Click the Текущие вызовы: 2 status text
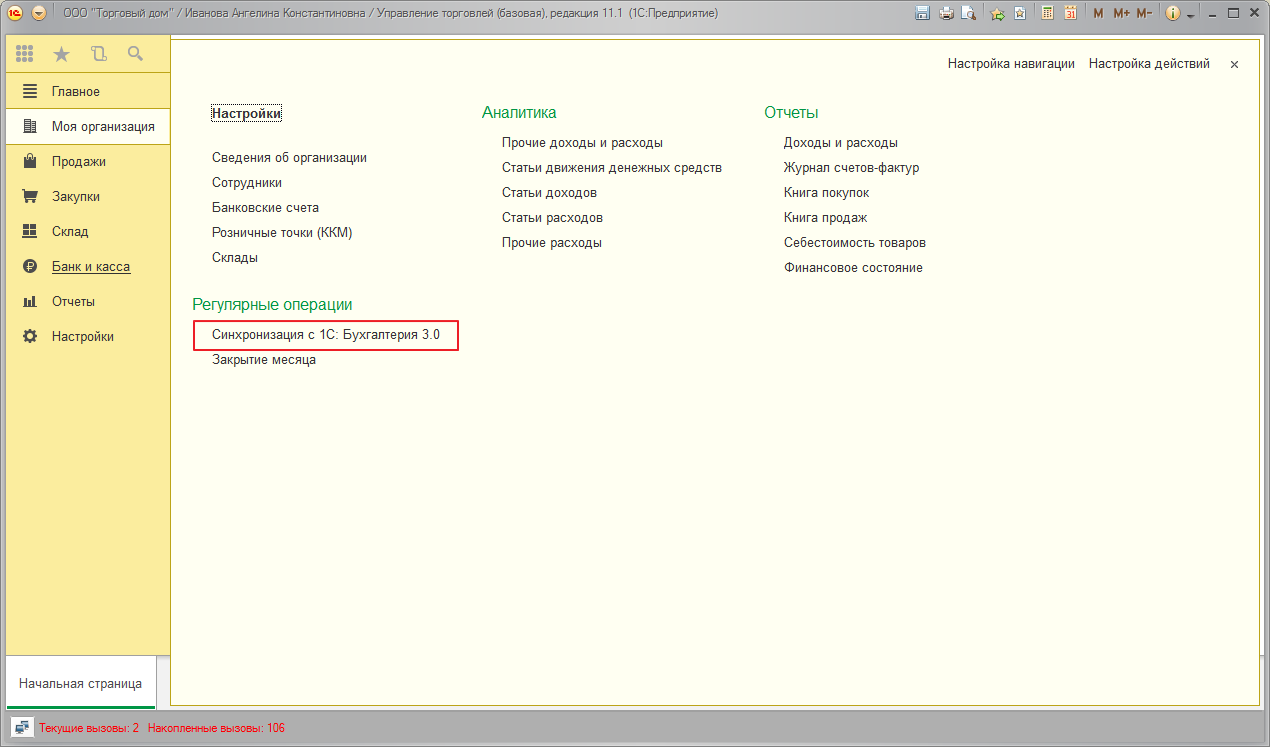 pos(89,728)
